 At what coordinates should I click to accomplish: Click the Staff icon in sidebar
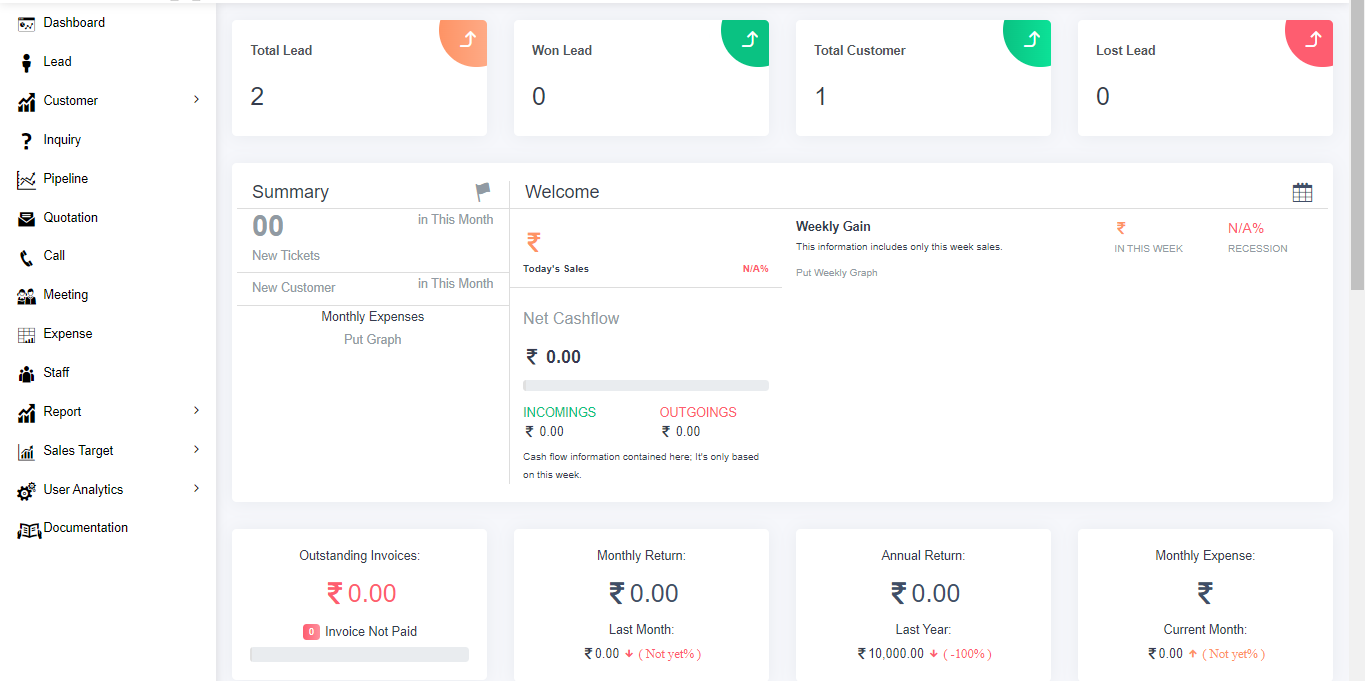(26, 374)
